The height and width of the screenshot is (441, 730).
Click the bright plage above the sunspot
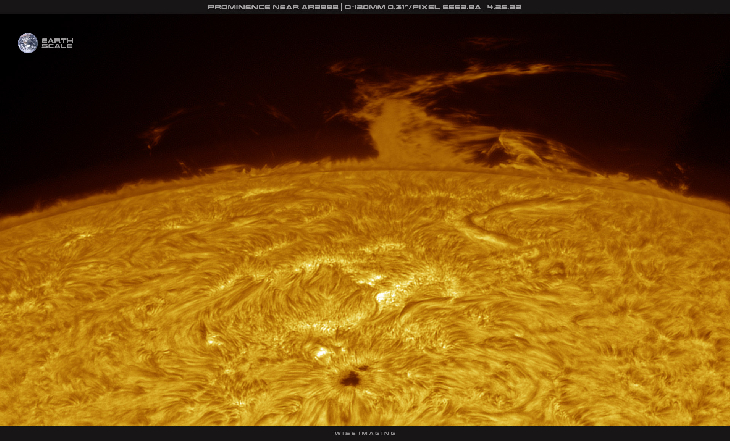[385, 295]
